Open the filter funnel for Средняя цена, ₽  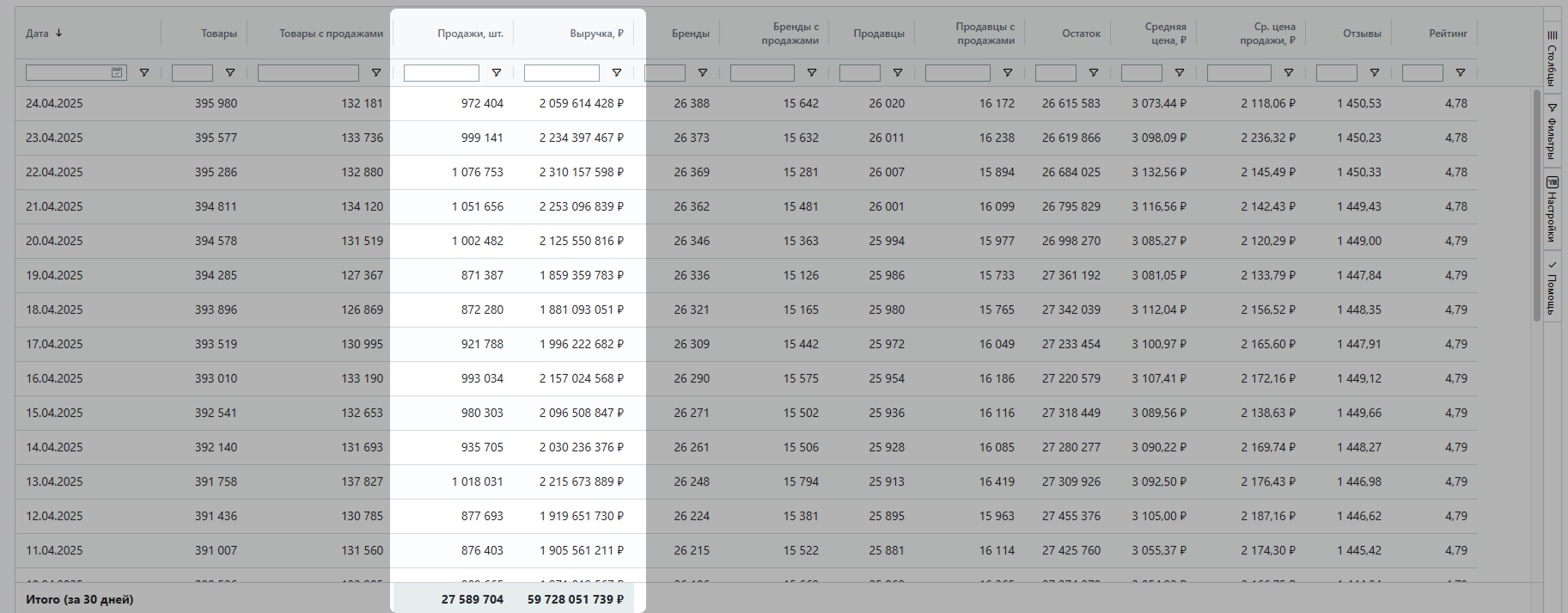[1180, 73]
